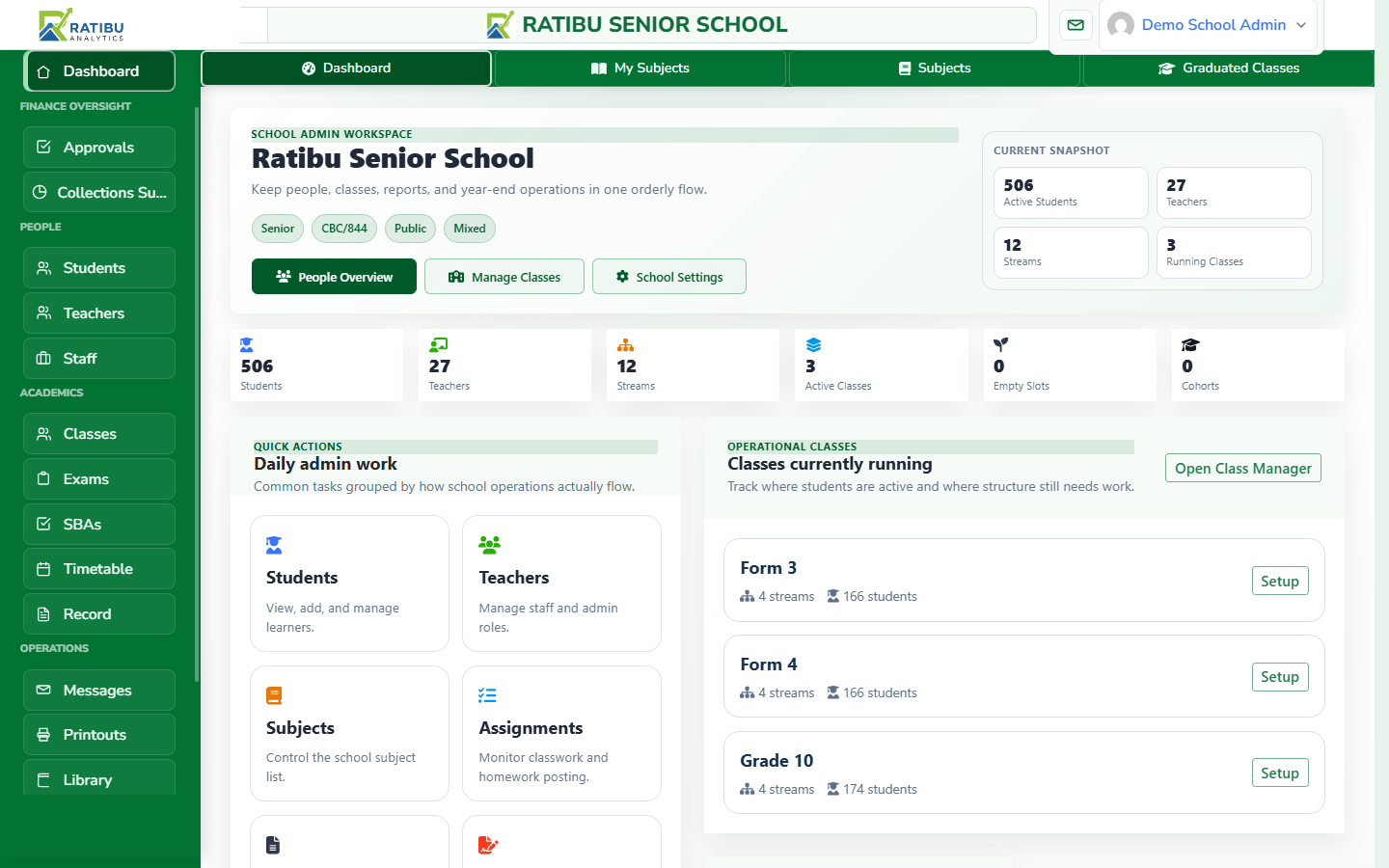Expand the Demo School Admin dropdown
The image size is (1389, 868).
(1207, 25)
